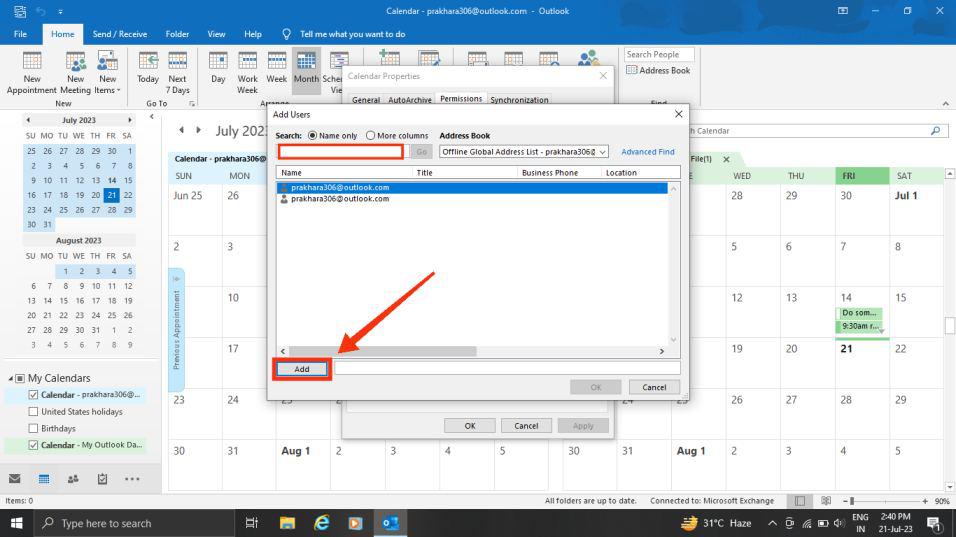The image size is (956, 537).
Task: Click the Title column header
Action: pos(465,172)
